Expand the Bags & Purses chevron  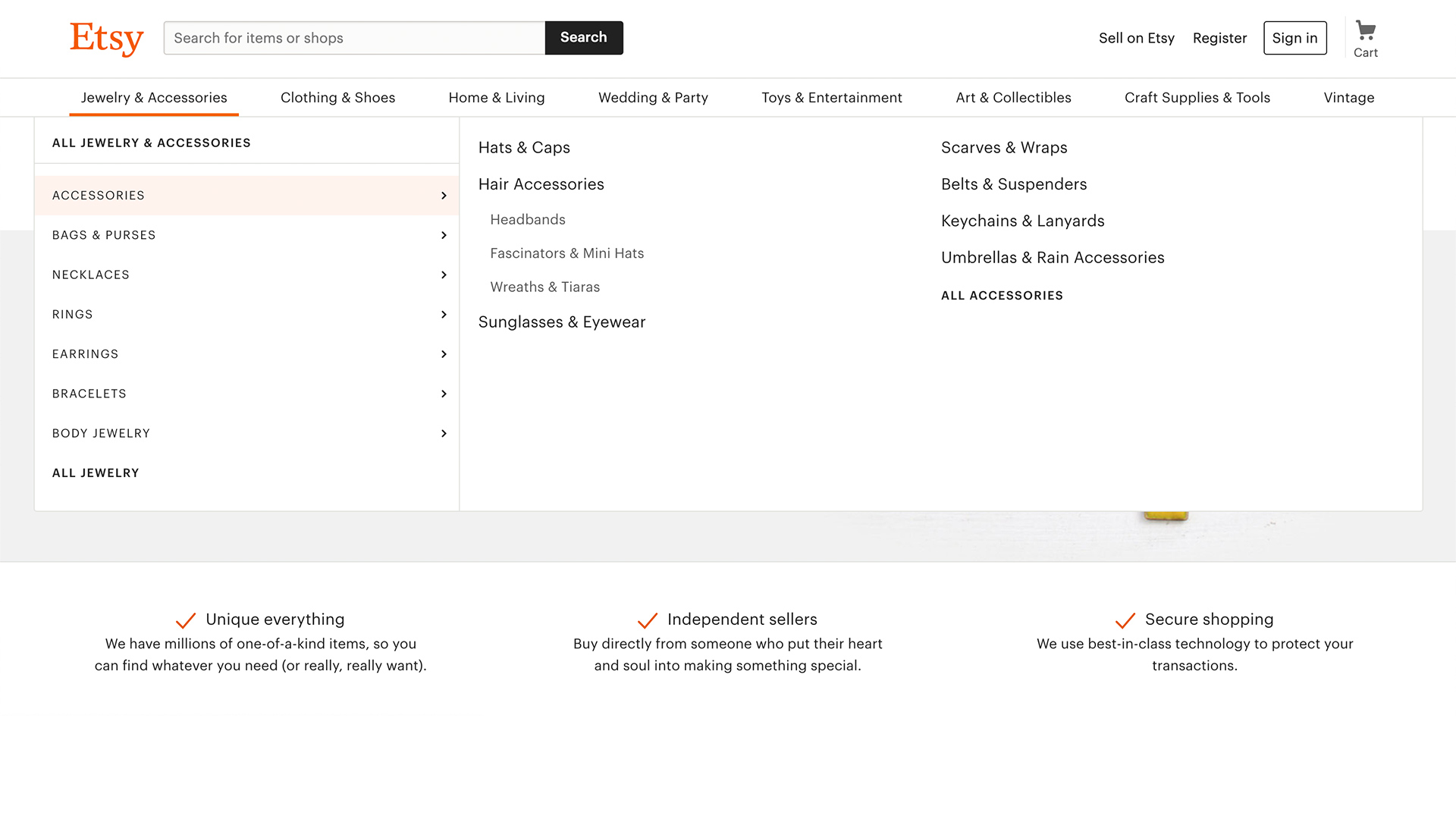click(x=444, y=235)
